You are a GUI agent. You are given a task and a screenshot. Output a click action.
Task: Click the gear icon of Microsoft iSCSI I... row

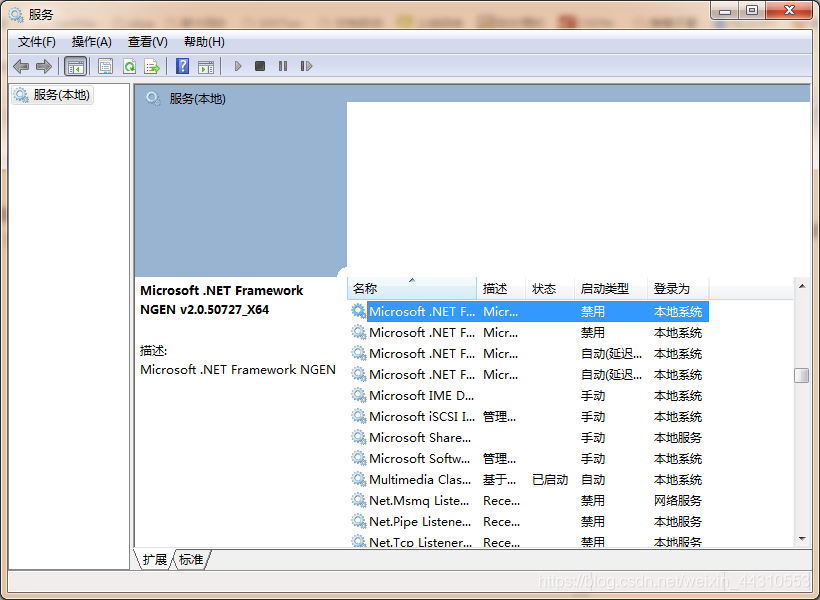(358, 416)
